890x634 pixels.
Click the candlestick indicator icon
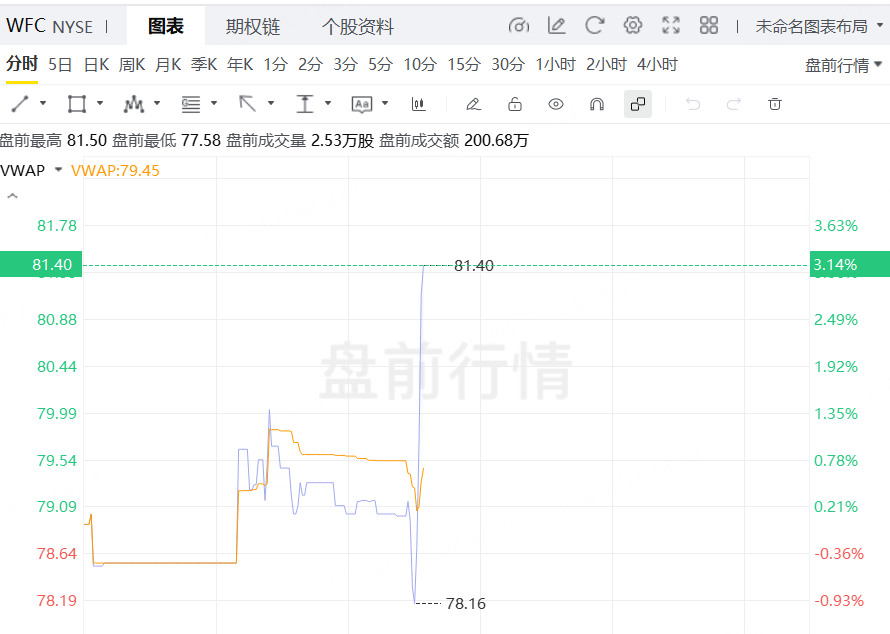[x=418, y=104]
